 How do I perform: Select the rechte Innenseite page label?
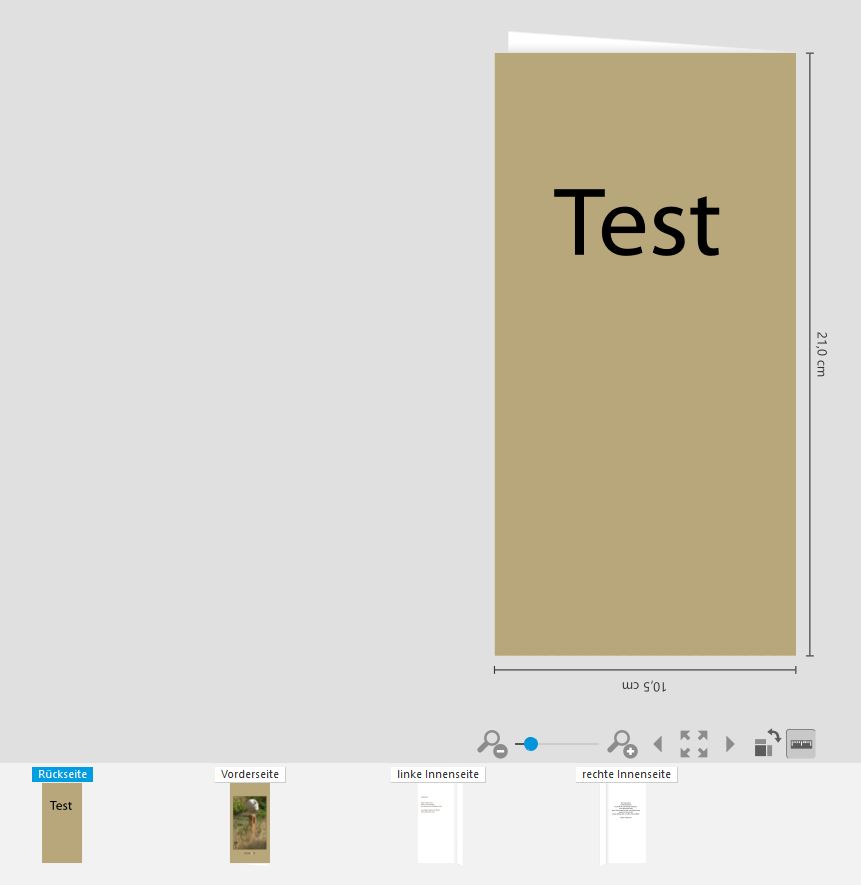coord(626,774)
